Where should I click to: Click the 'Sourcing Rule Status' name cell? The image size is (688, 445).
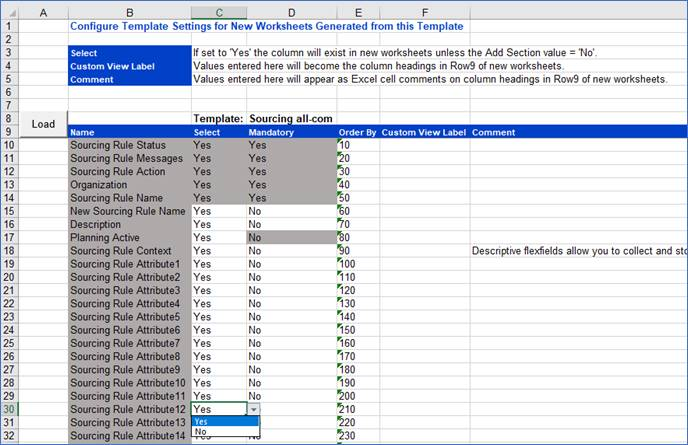point(130,145)
